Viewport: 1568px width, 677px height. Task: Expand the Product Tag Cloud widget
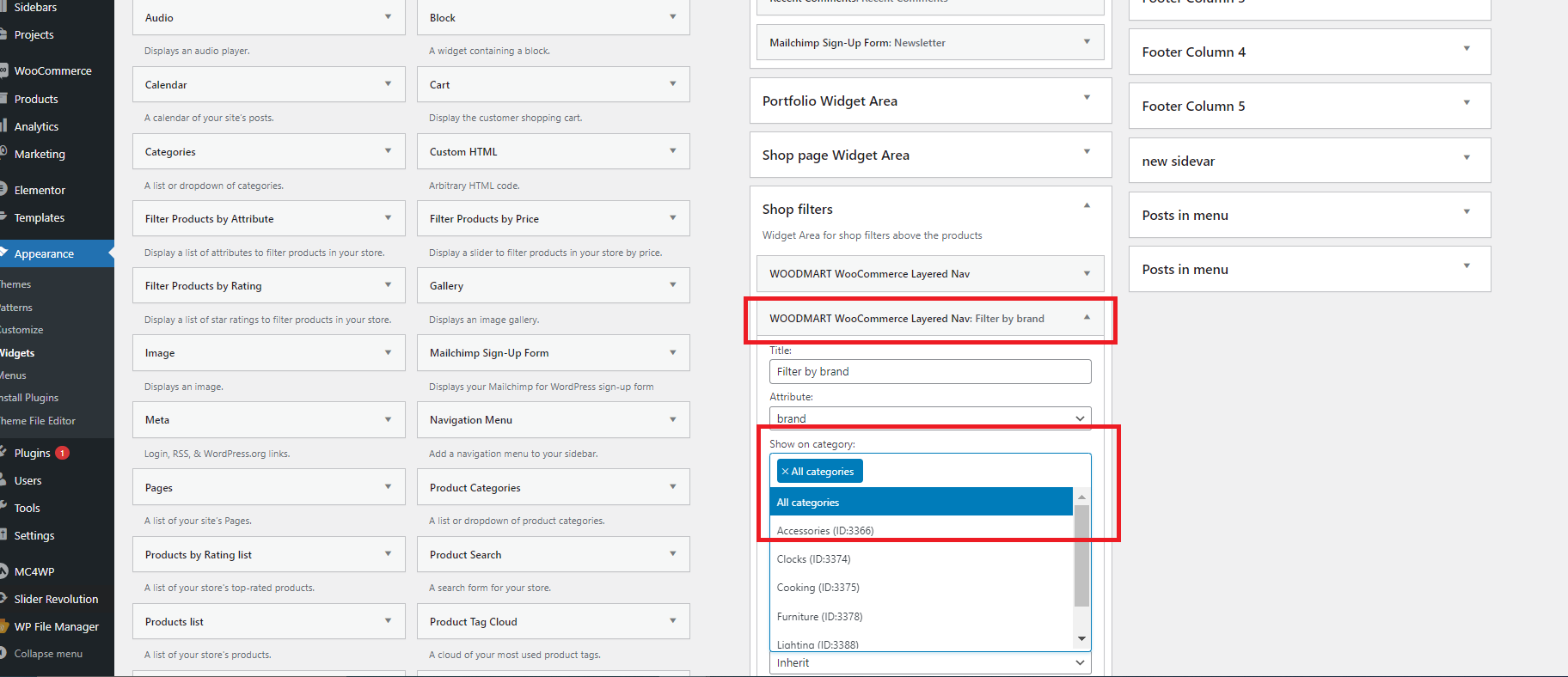point(672,621)
